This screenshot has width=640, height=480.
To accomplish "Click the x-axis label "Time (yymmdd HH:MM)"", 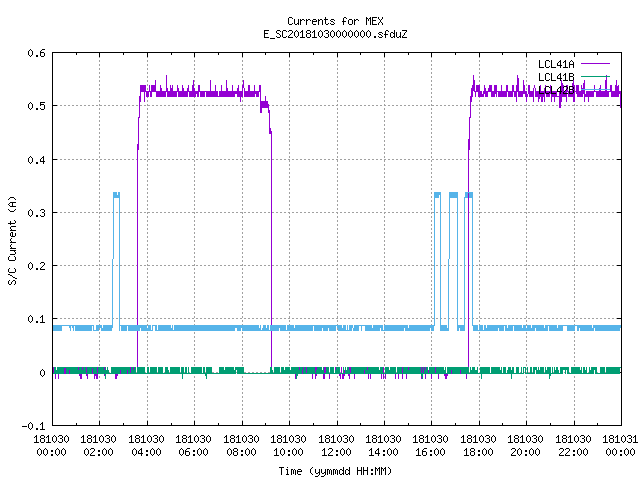I will tap(335, 471).
